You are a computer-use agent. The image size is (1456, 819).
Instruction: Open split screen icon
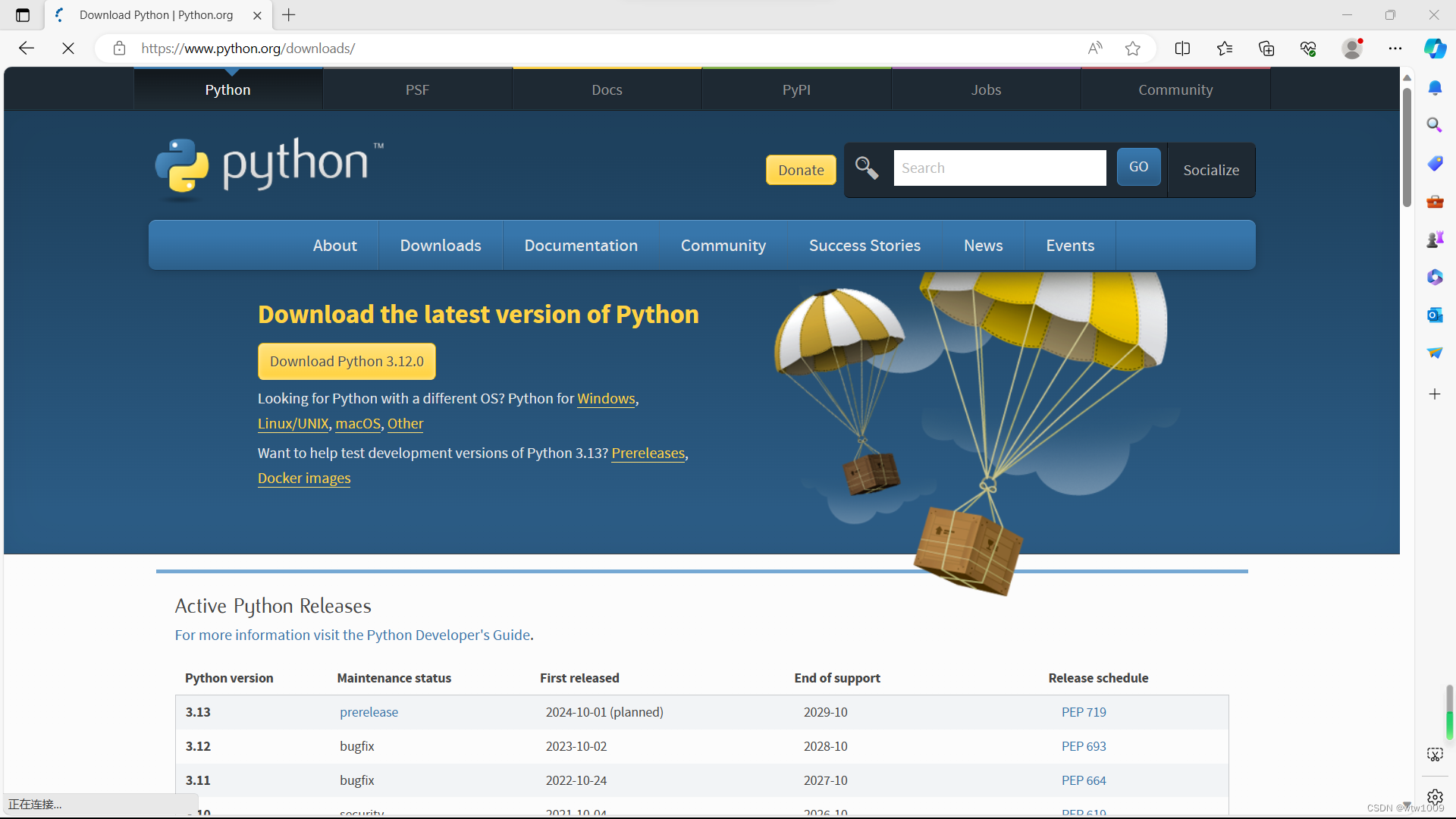tap(1182, 49)
